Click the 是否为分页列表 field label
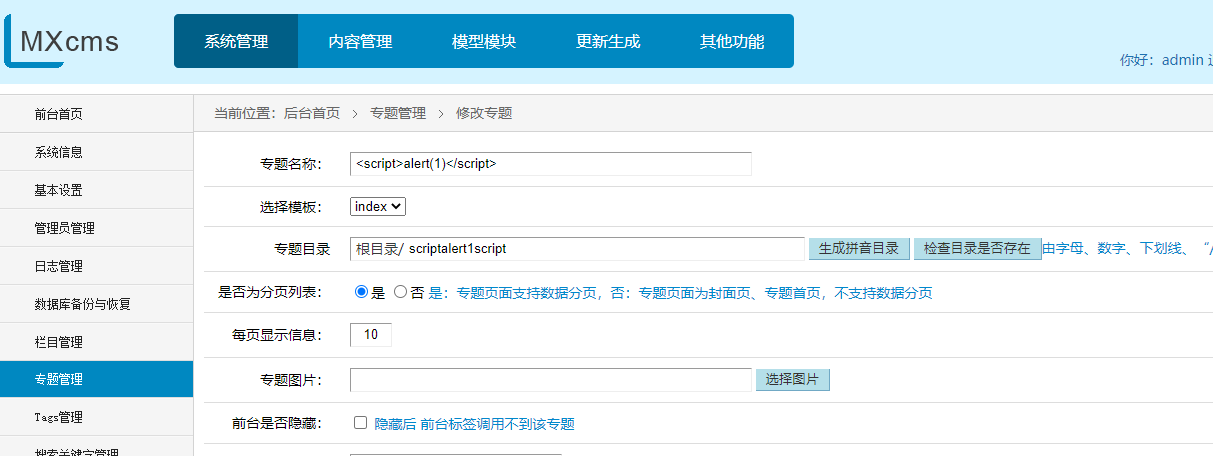The image size is (1213, 456). pos(270,293)
